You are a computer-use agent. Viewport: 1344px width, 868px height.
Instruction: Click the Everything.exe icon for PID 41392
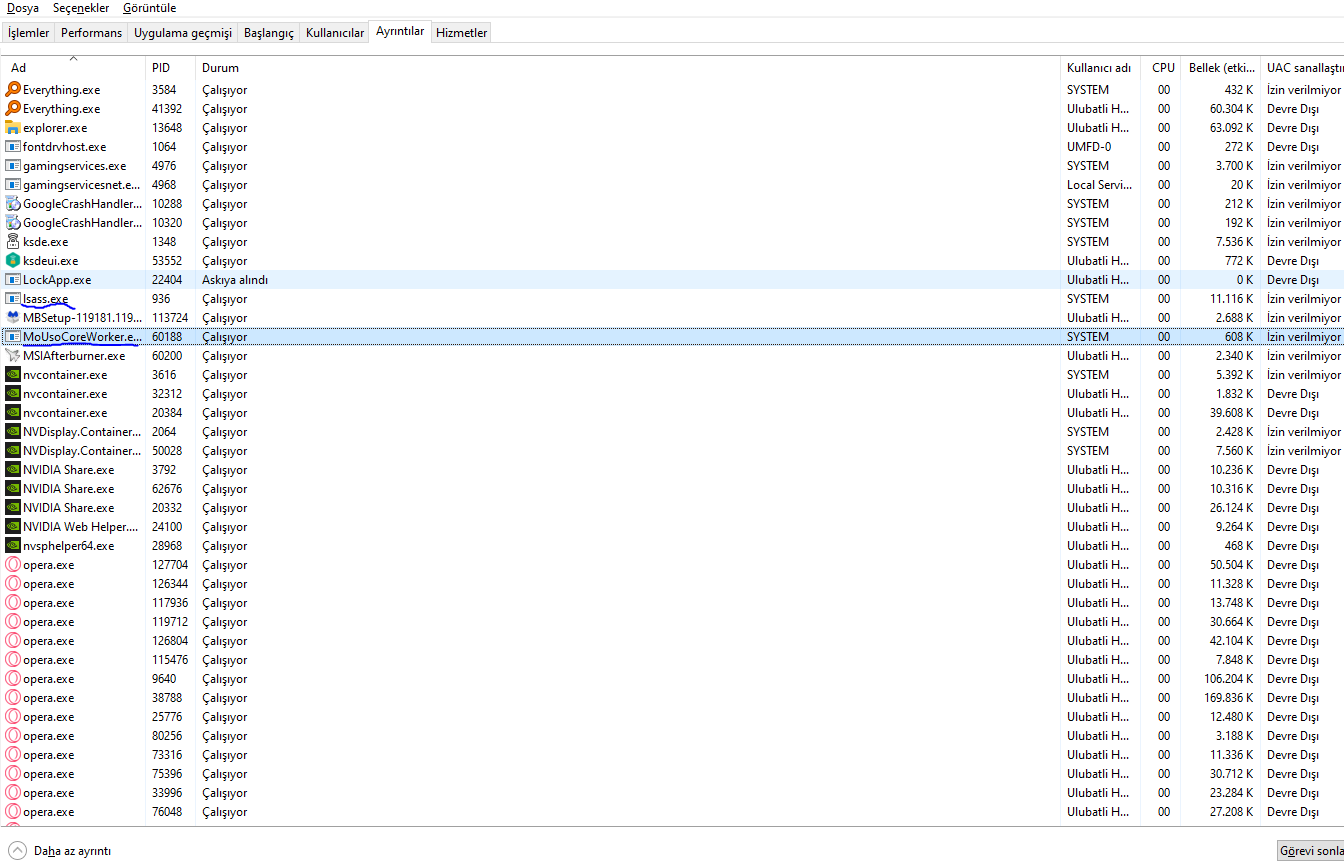(x=13, y=108)
